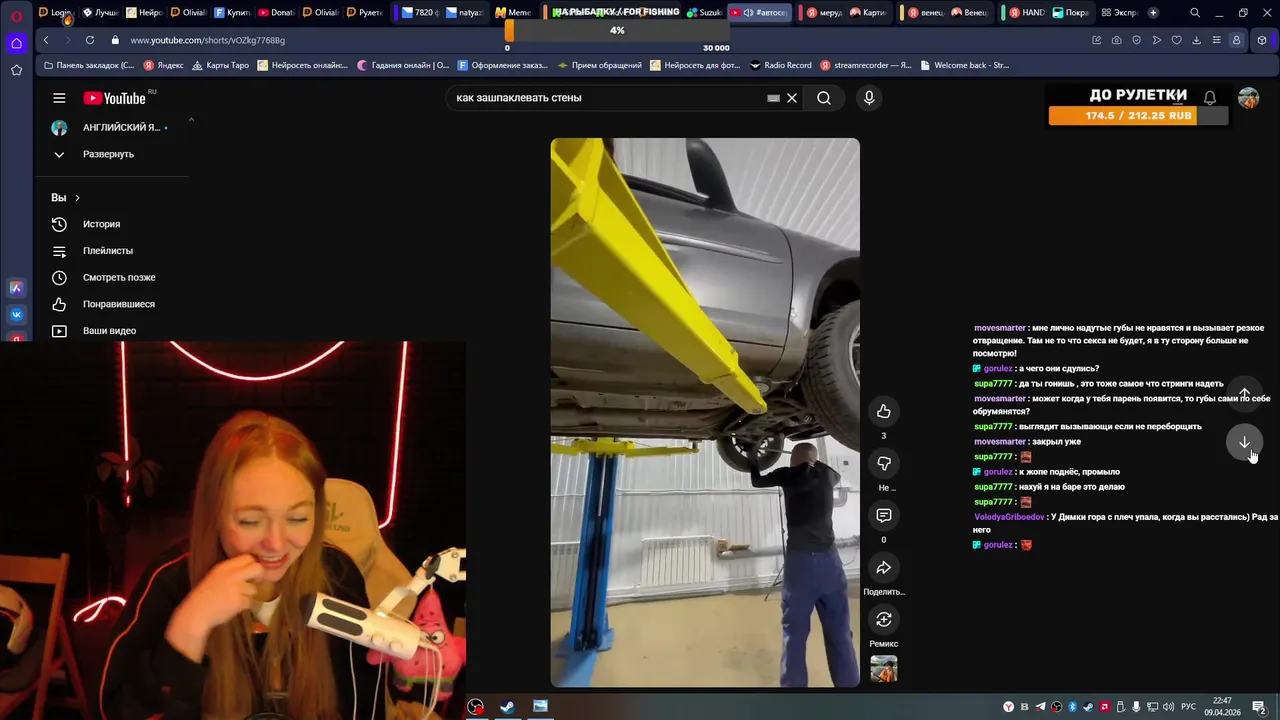
Task: Open the streamrecorder bookmark
Action: (866, 65)
